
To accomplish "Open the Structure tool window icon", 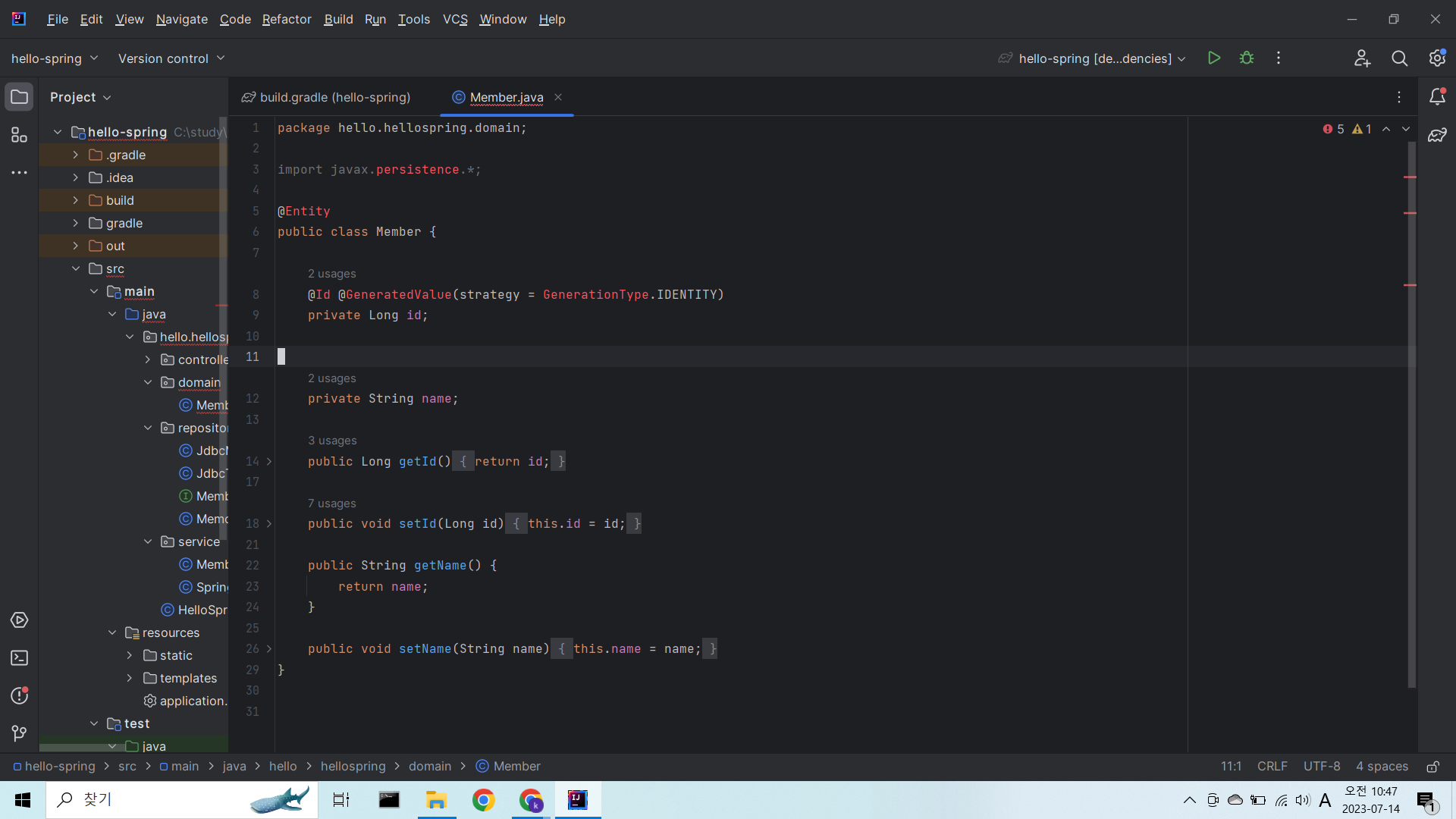I will coord(19,135).
